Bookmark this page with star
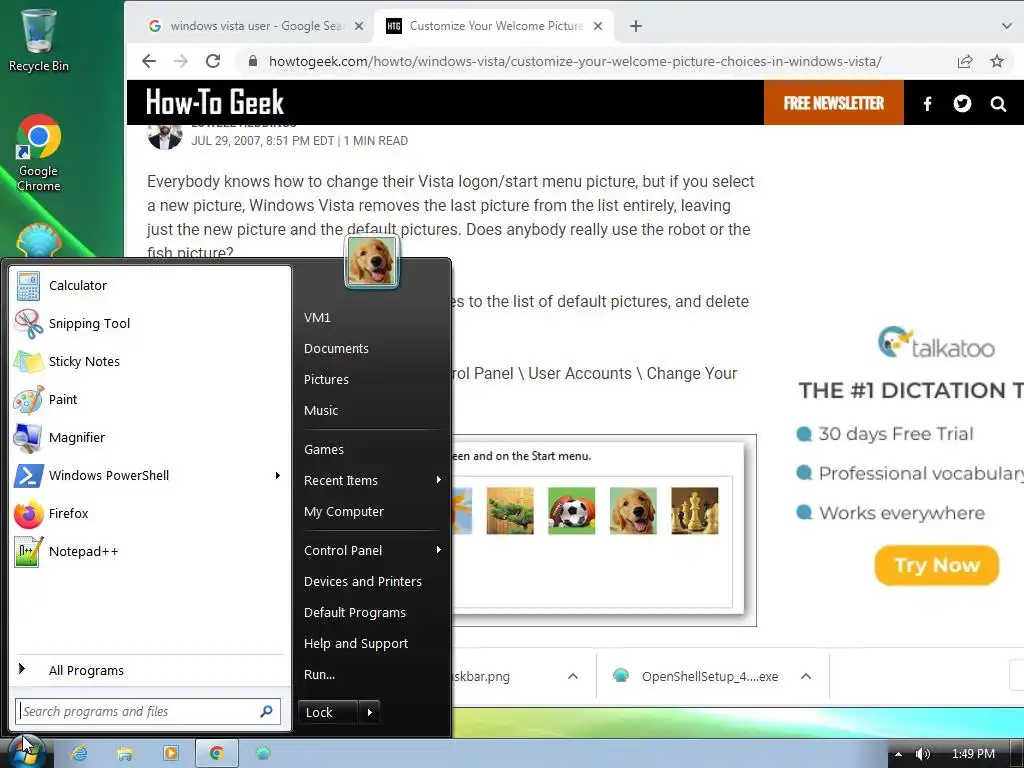The width and height of the screenshot is (1024, 768). (997, 61)
